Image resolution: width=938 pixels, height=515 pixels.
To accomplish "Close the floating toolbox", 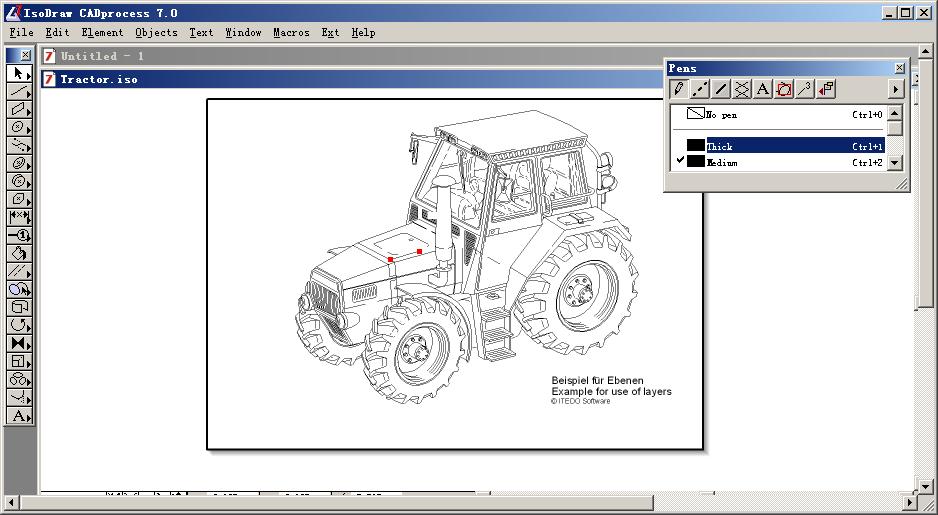I will coord(26,56).
